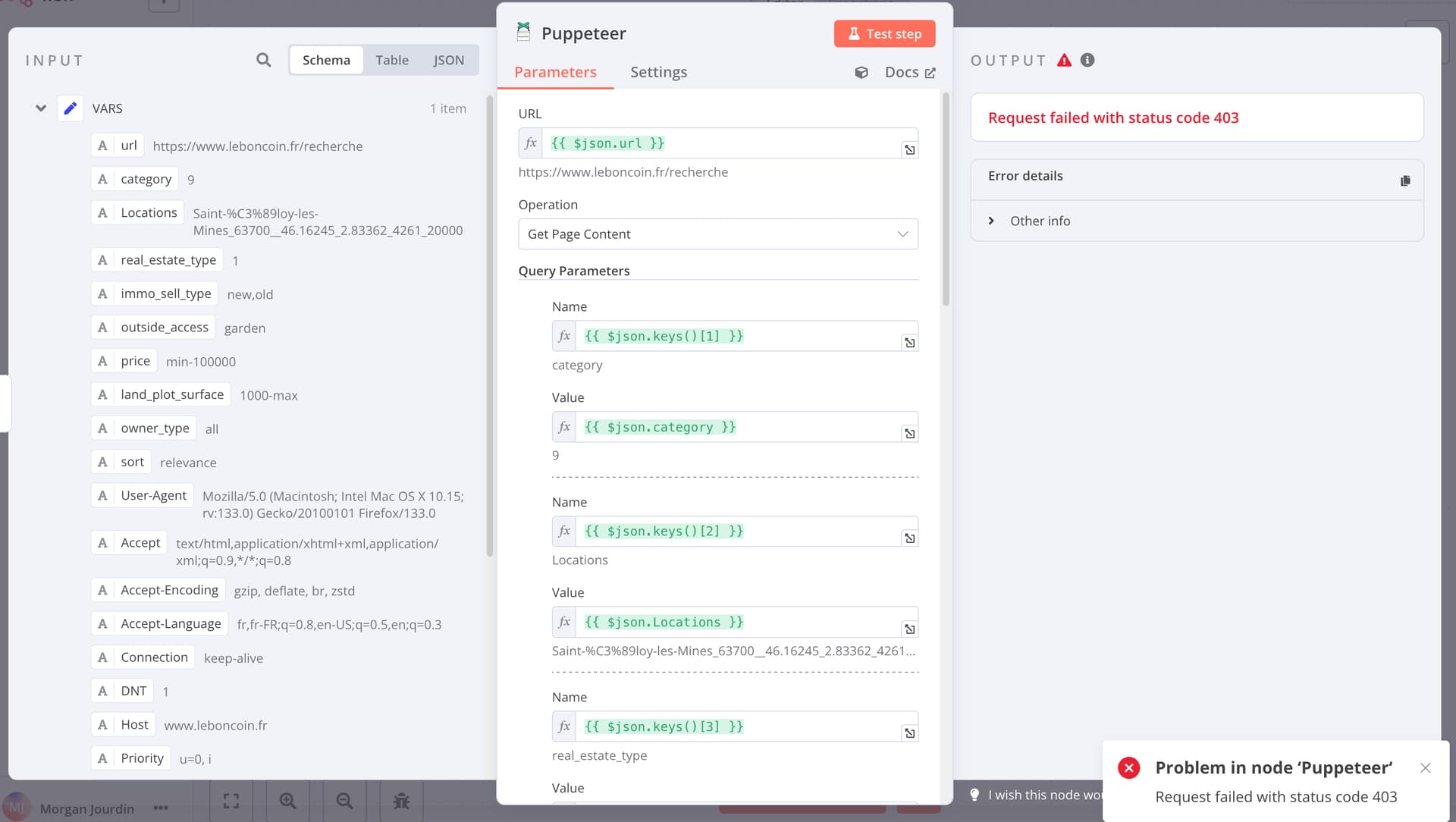This screenshot has height=822, width=1456.
Task: Switch input view to Table
Action: click(391, 60)
